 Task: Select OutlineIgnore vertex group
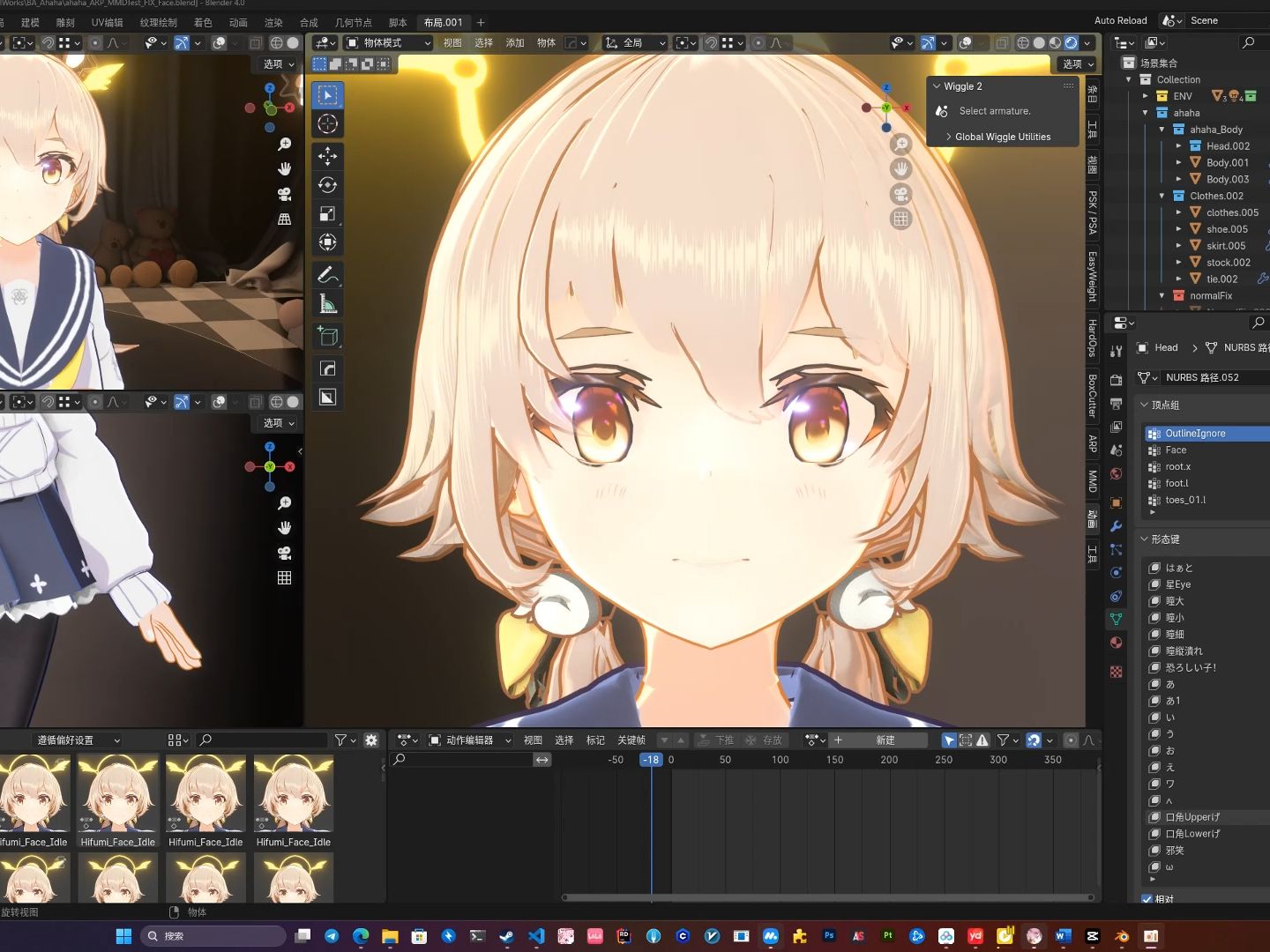click(1206, 434)
